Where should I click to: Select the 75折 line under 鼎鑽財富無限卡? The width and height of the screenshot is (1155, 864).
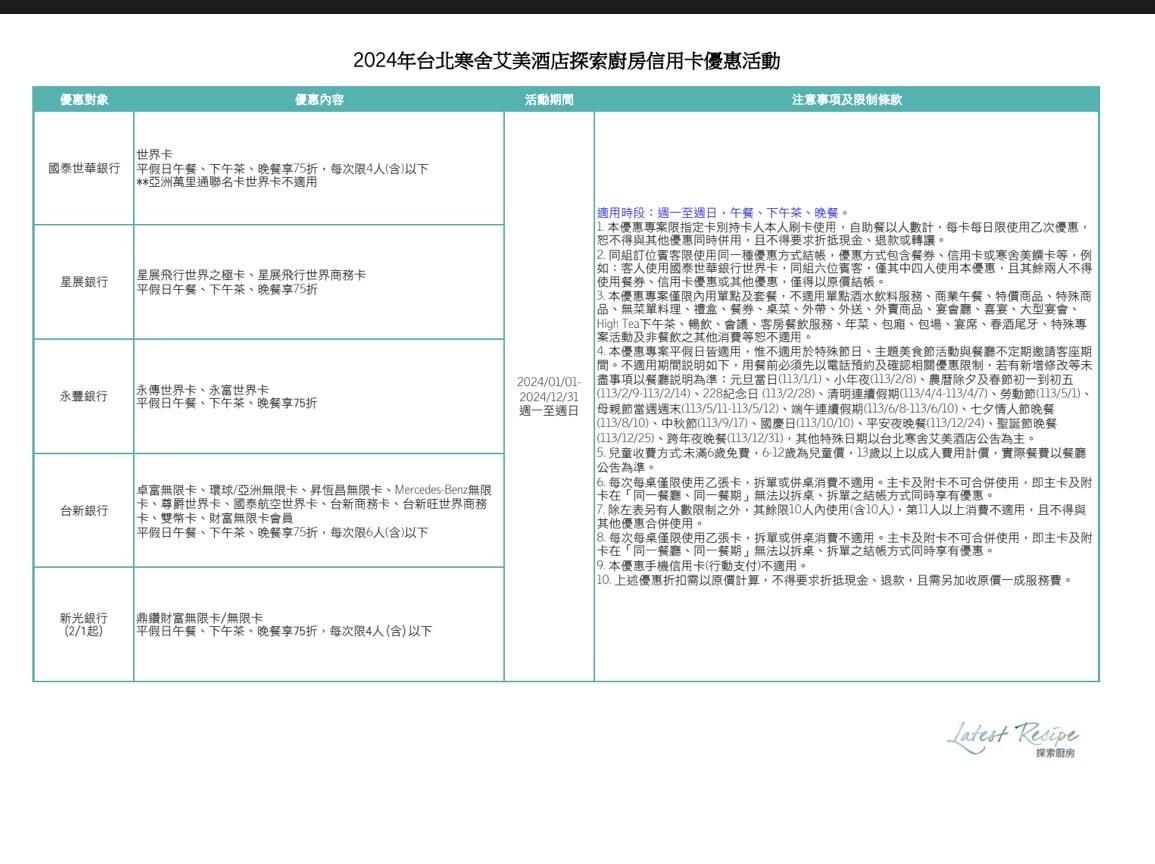pyautogui.click(x=284, y=631)
